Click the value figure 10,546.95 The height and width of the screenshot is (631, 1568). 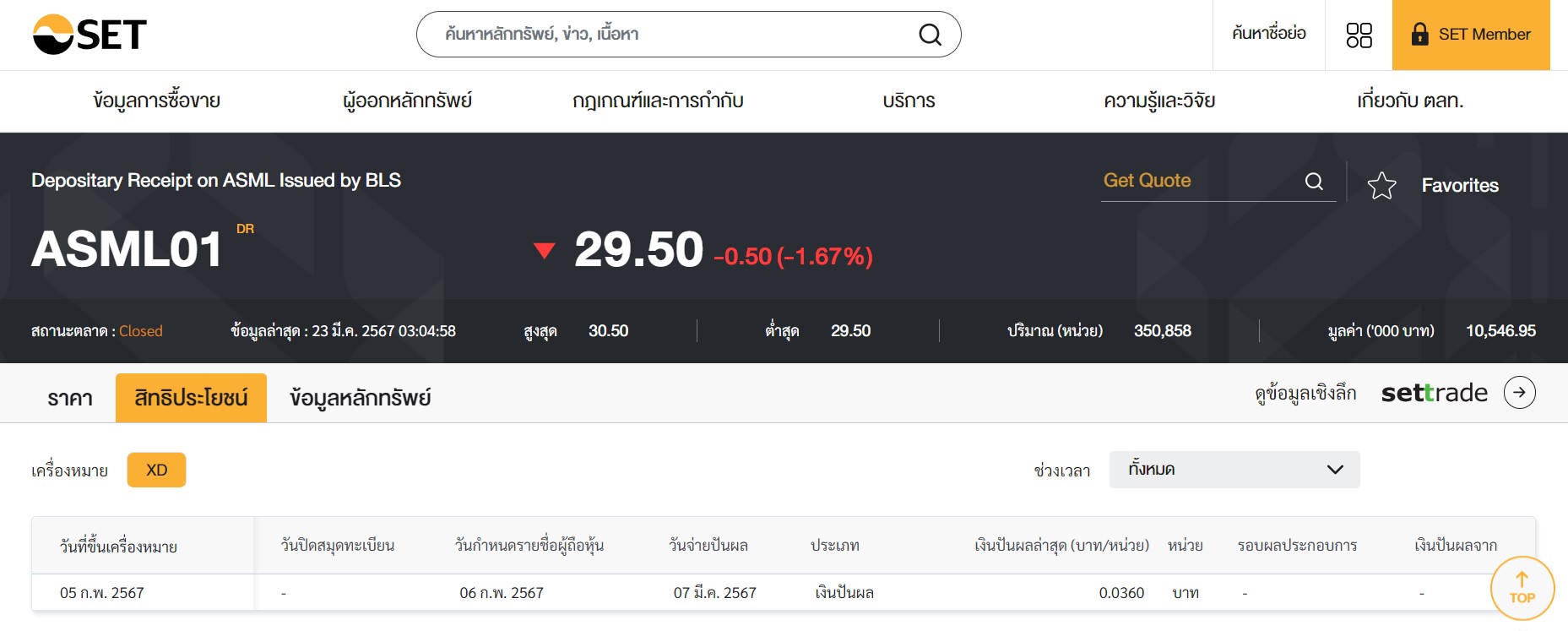[x=1500, y=331]
